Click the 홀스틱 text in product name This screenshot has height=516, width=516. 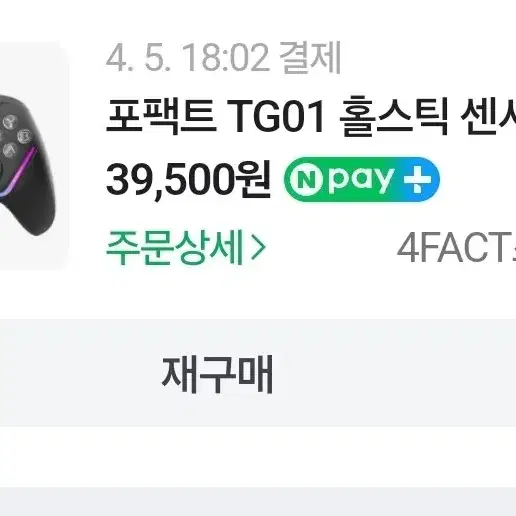coord(393,116)
